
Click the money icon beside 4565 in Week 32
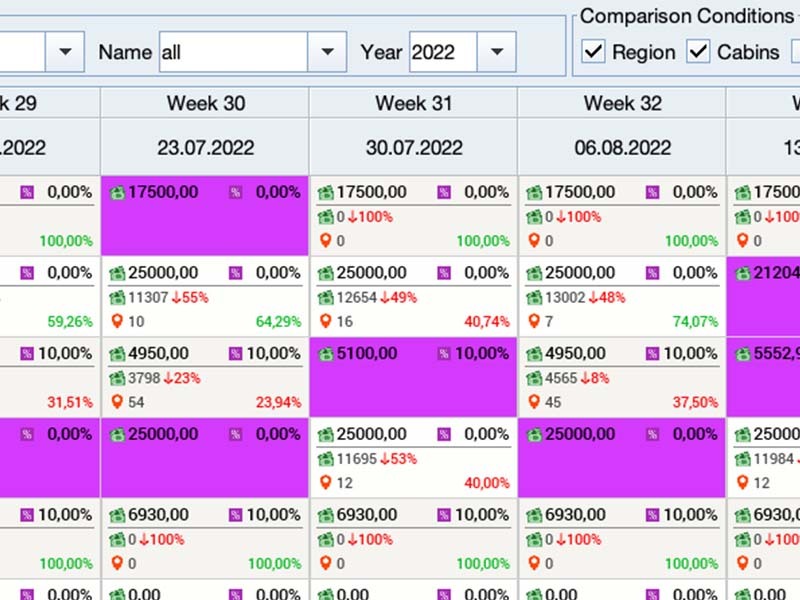pyautogui.click(x=533, y=378)
